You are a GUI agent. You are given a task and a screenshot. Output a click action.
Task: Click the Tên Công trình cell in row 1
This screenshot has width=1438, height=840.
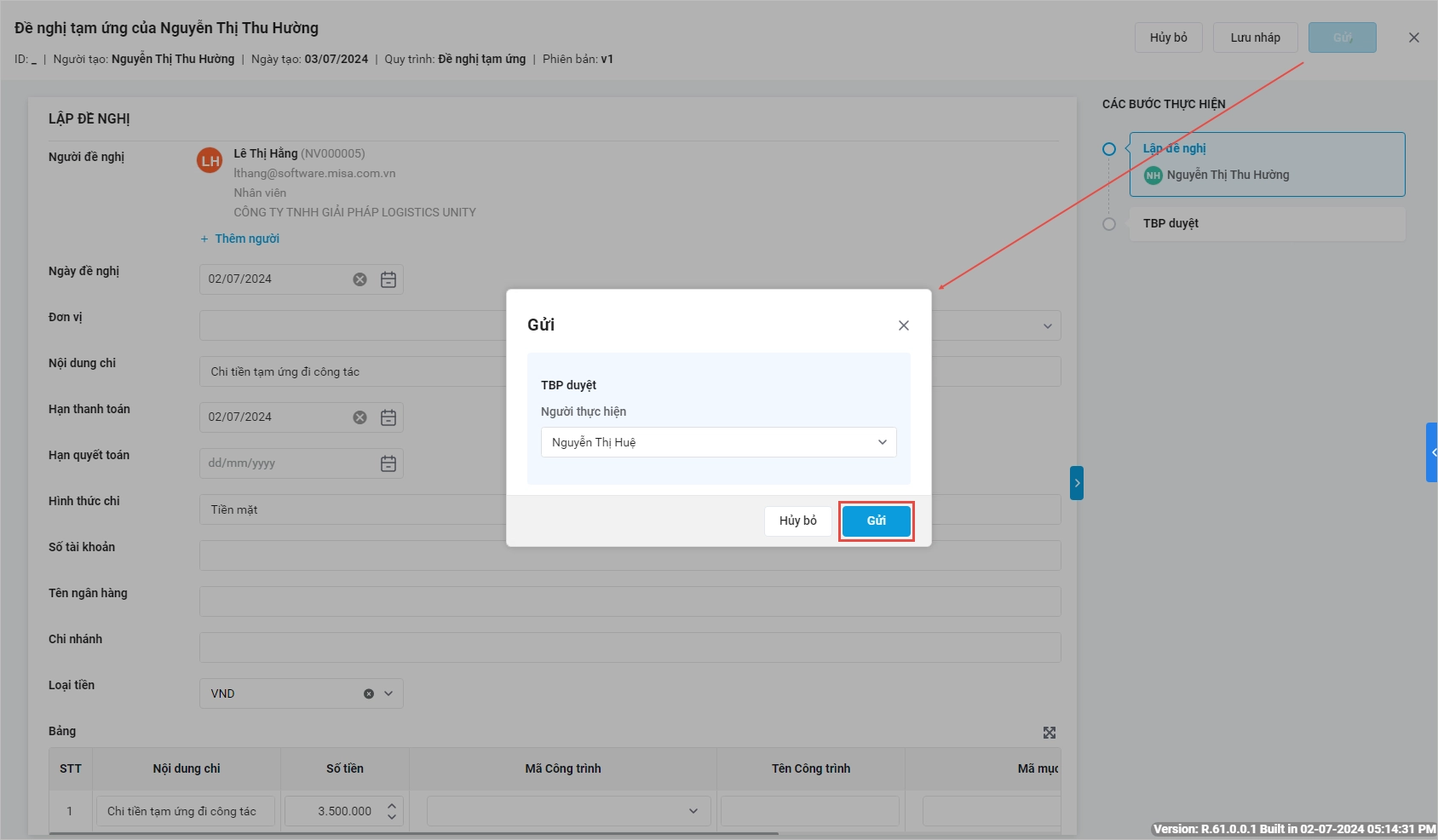[x=810, y=811]
